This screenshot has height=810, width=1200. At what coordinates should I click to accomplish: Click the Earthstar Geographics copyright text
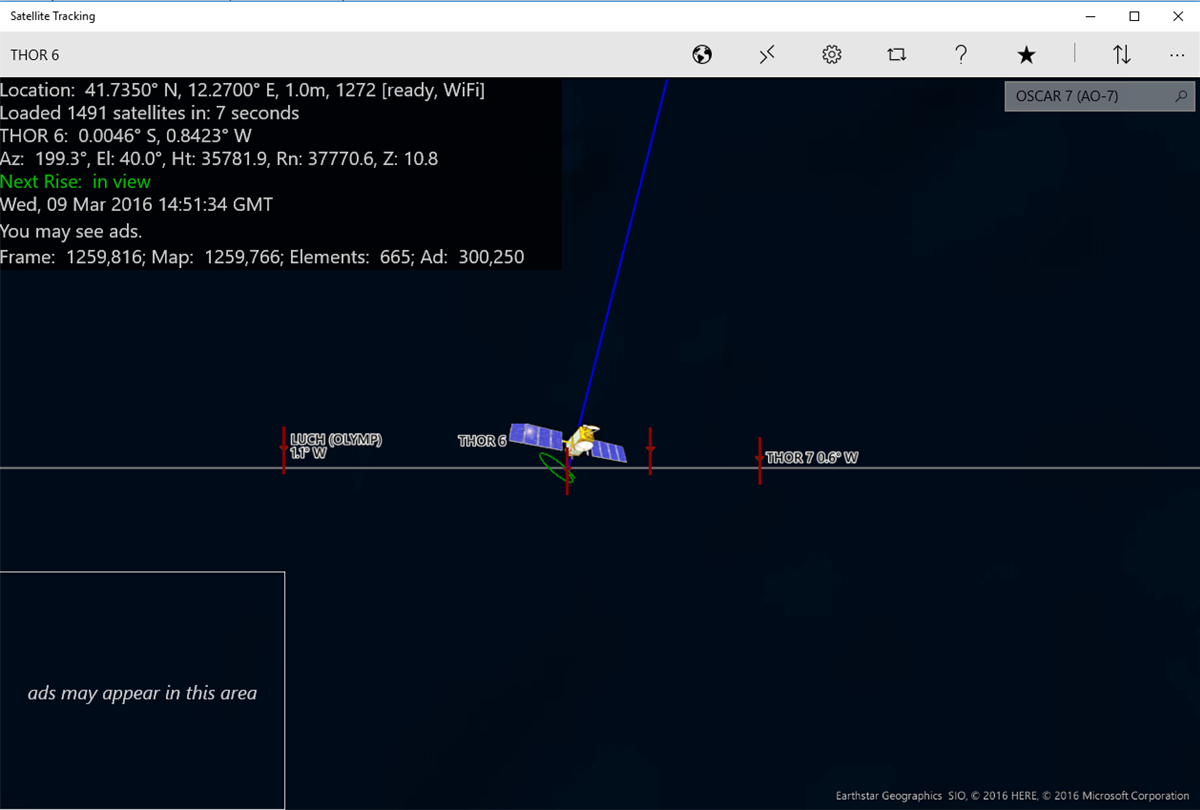click(x=1014, y=796)
